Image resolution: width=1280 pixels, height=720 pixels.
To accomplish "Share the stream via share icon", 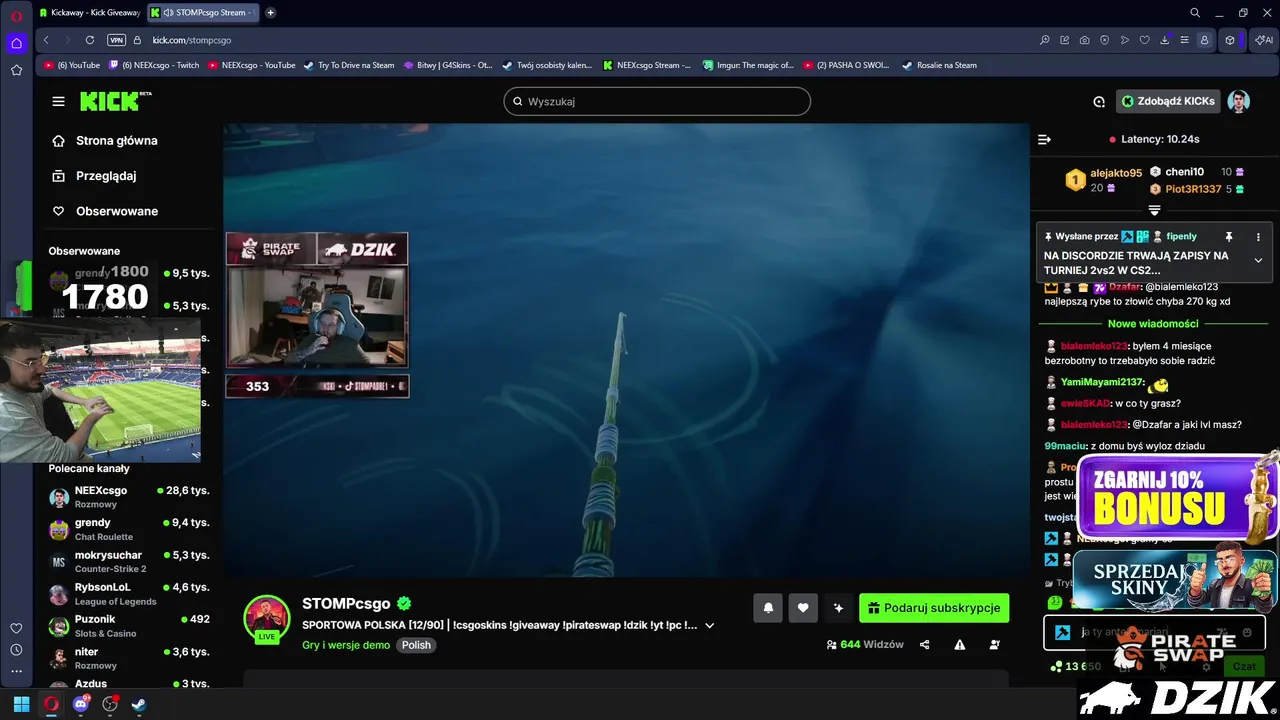I will [x=924, y=645].
